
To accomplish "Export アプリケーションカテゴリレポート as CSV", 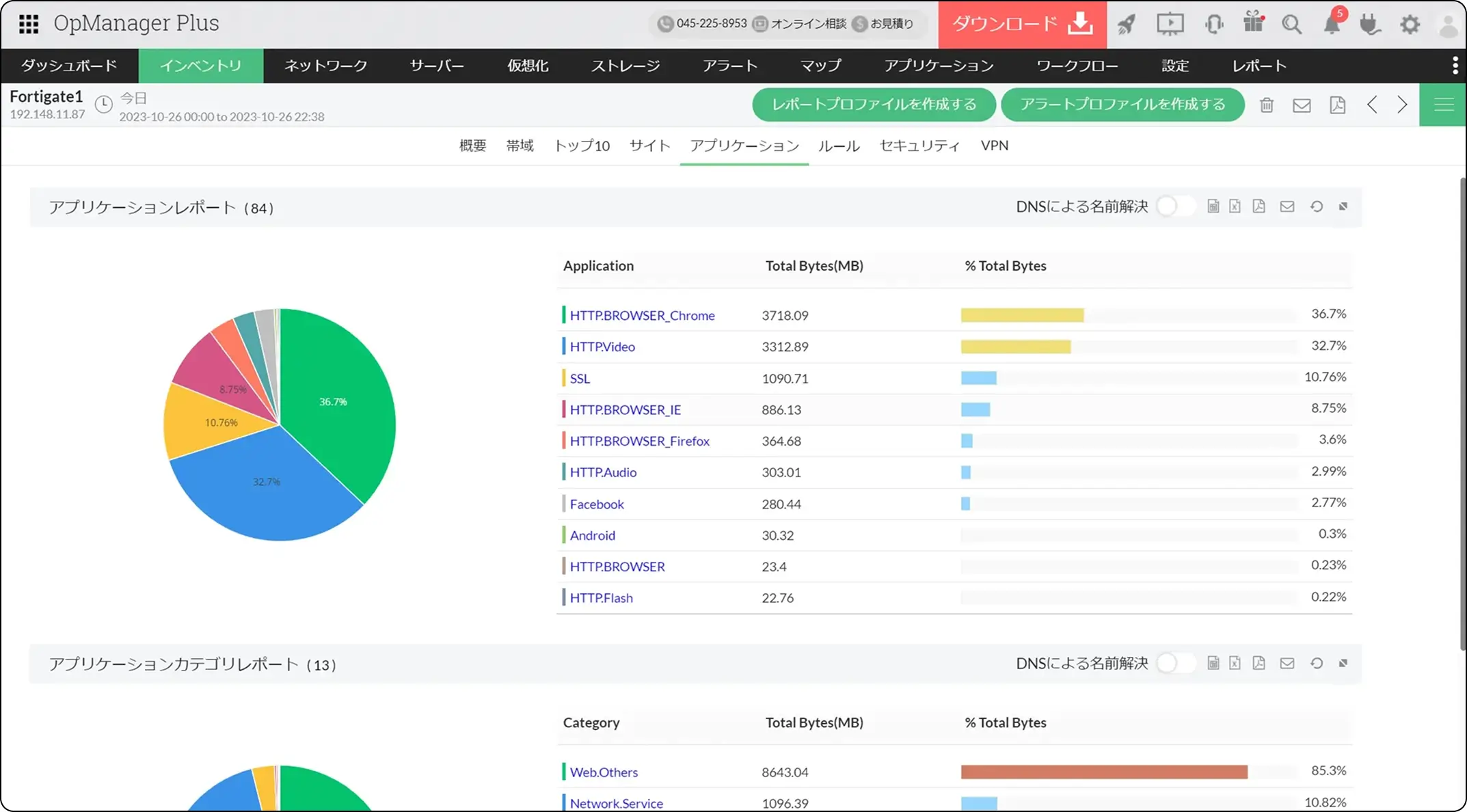I will [x=1213, y=663].
